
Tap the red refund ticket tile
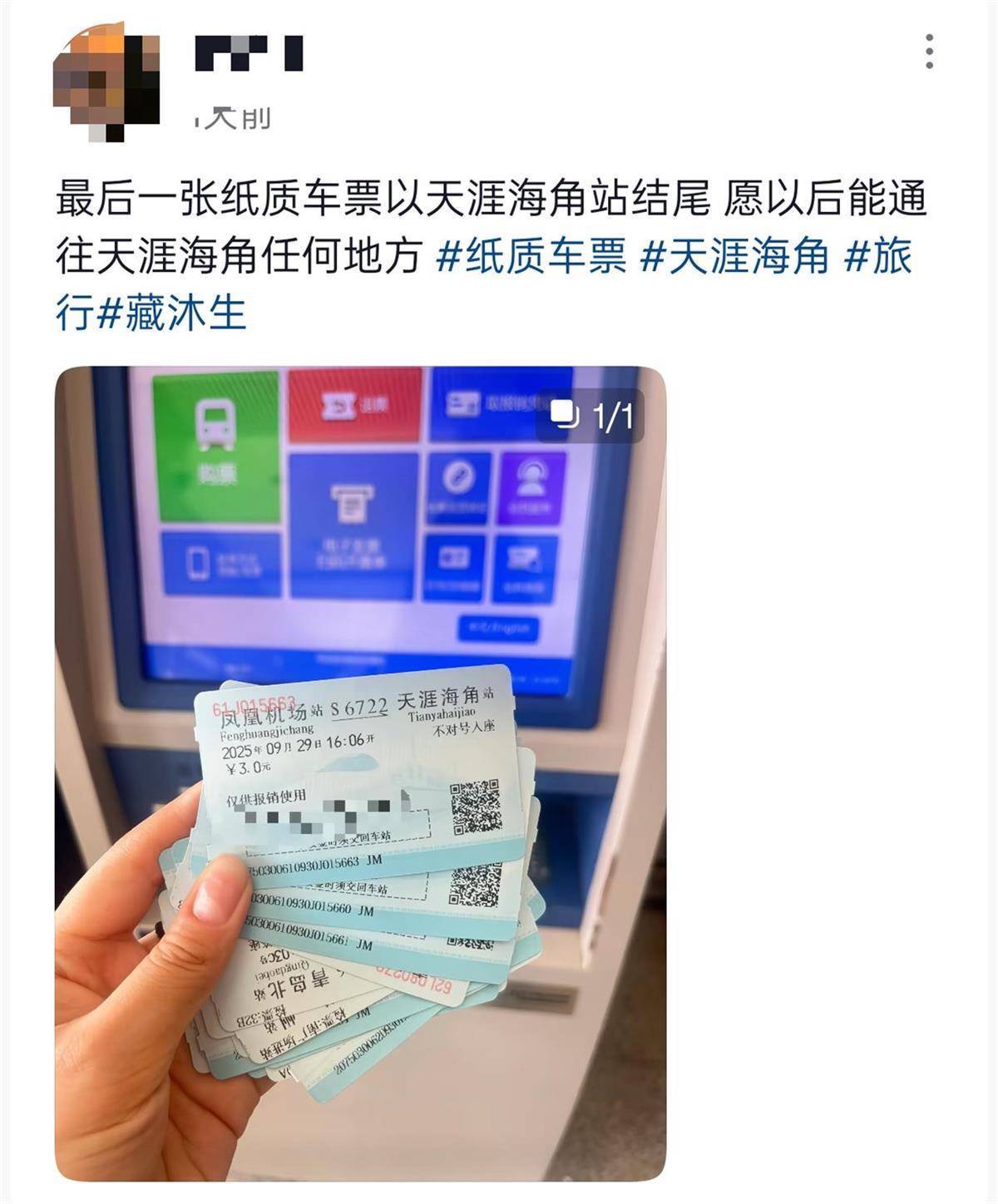354,405
